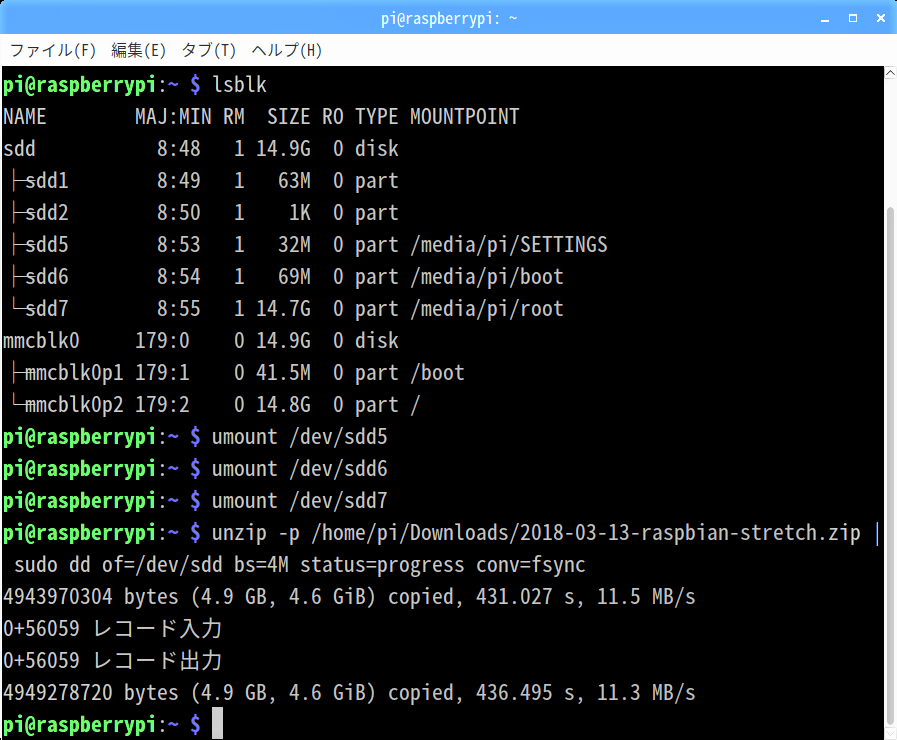Click the MOUNTPOINT column header
897x740 pixels.
(x=465, y=117)
